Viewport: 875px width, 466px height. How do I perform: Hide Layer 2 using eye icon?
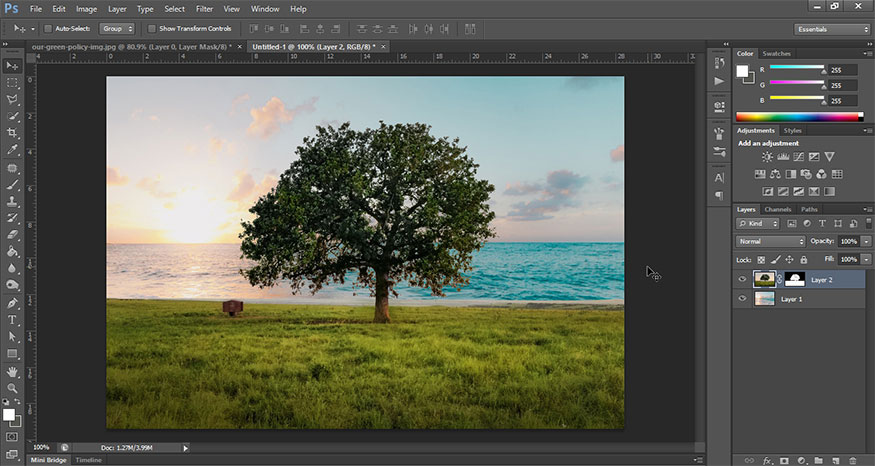[x=742, y=280]
